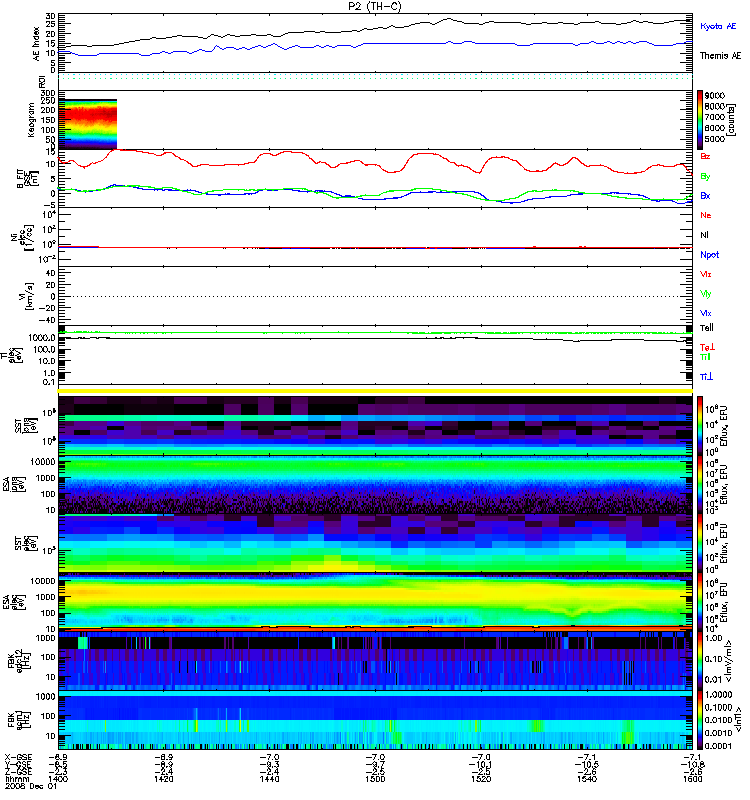Viewport: 750px width, 800px height.
Task: Click the 1520 time axis label
Action: click(x=481, y=779)
